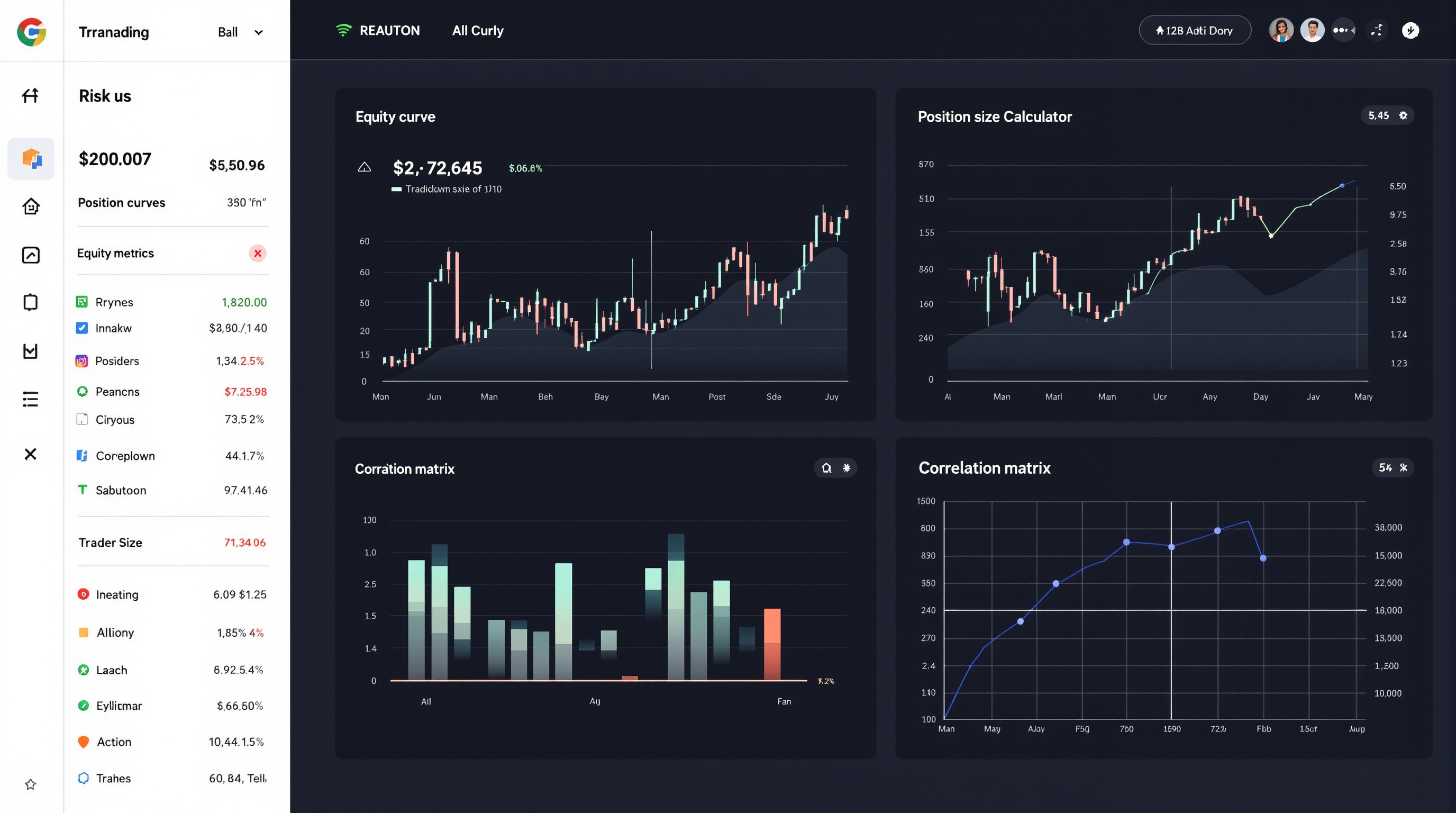Open the Ball dropdown
The height and width of the screenshot is (813, 1456).
coord(241,32)
